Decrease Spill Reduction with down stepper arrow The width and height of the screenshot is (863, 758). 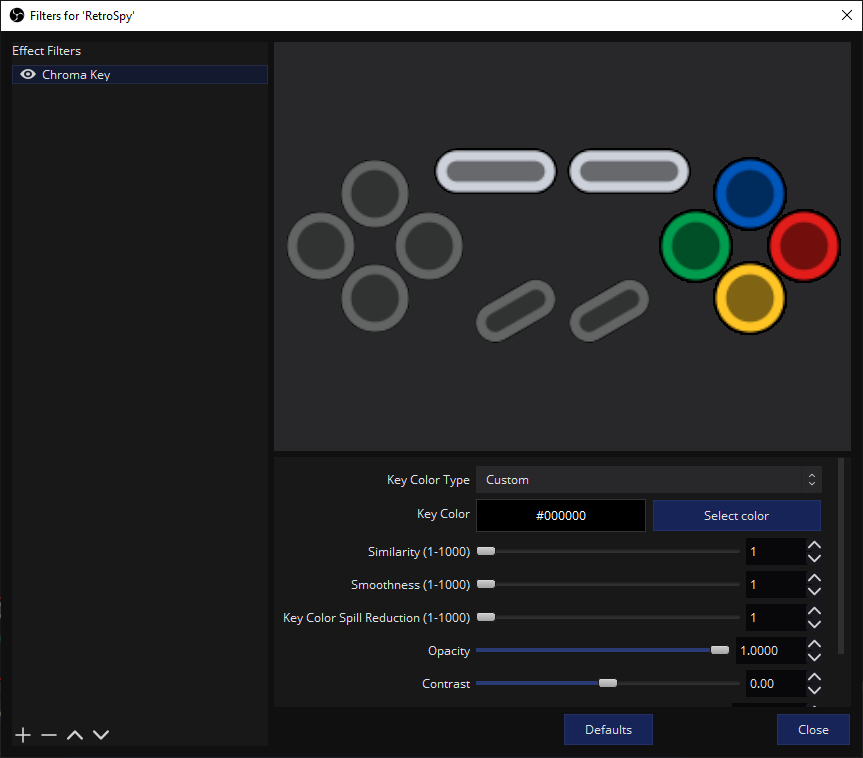tap(814, 624)
